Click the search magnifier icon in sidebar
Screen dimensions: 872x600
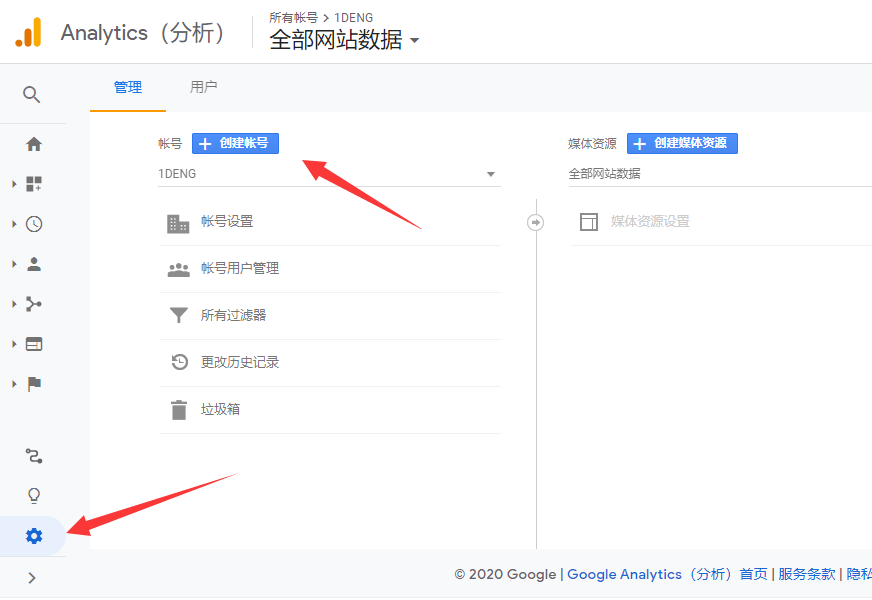[33, 94]
